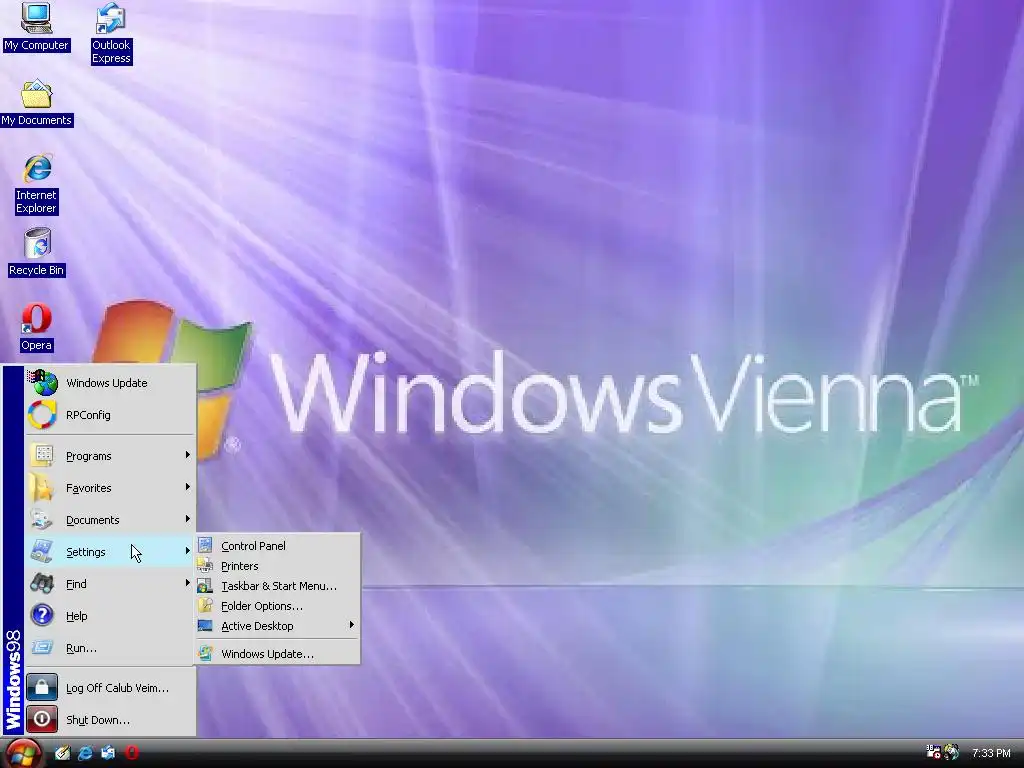The image size is (1024, 768).
Task: Expand the Find submenu
Action: coord(110,583)
